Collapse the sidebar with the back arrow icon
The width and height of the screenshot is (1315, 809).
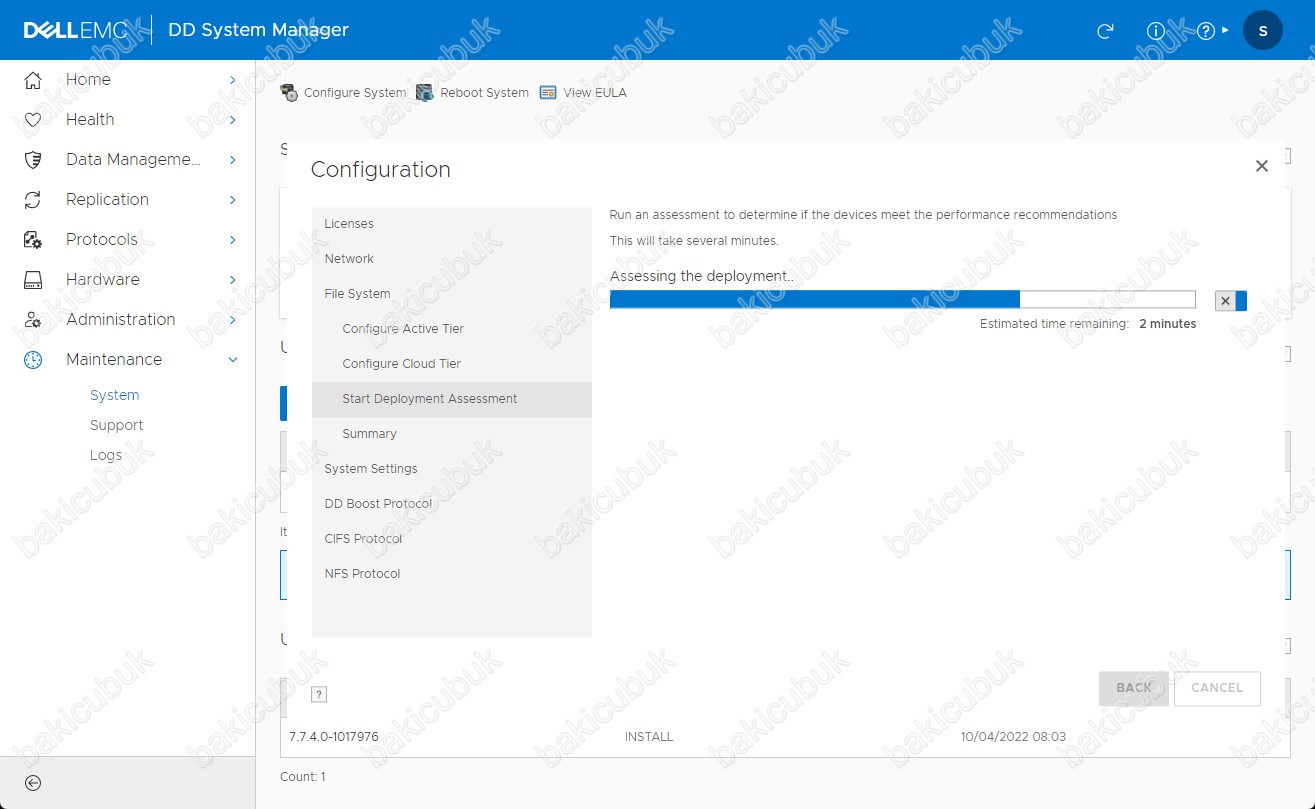tap(33, 783)
